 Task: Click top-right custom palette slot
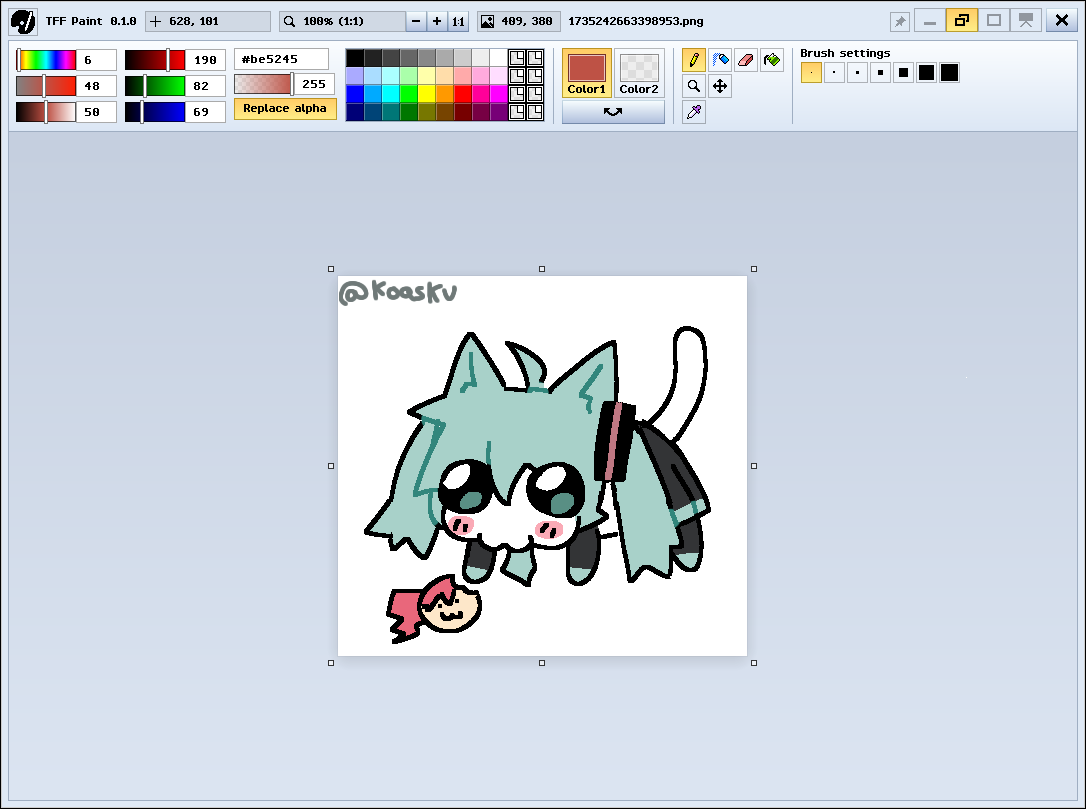click(x=535, y=58)
